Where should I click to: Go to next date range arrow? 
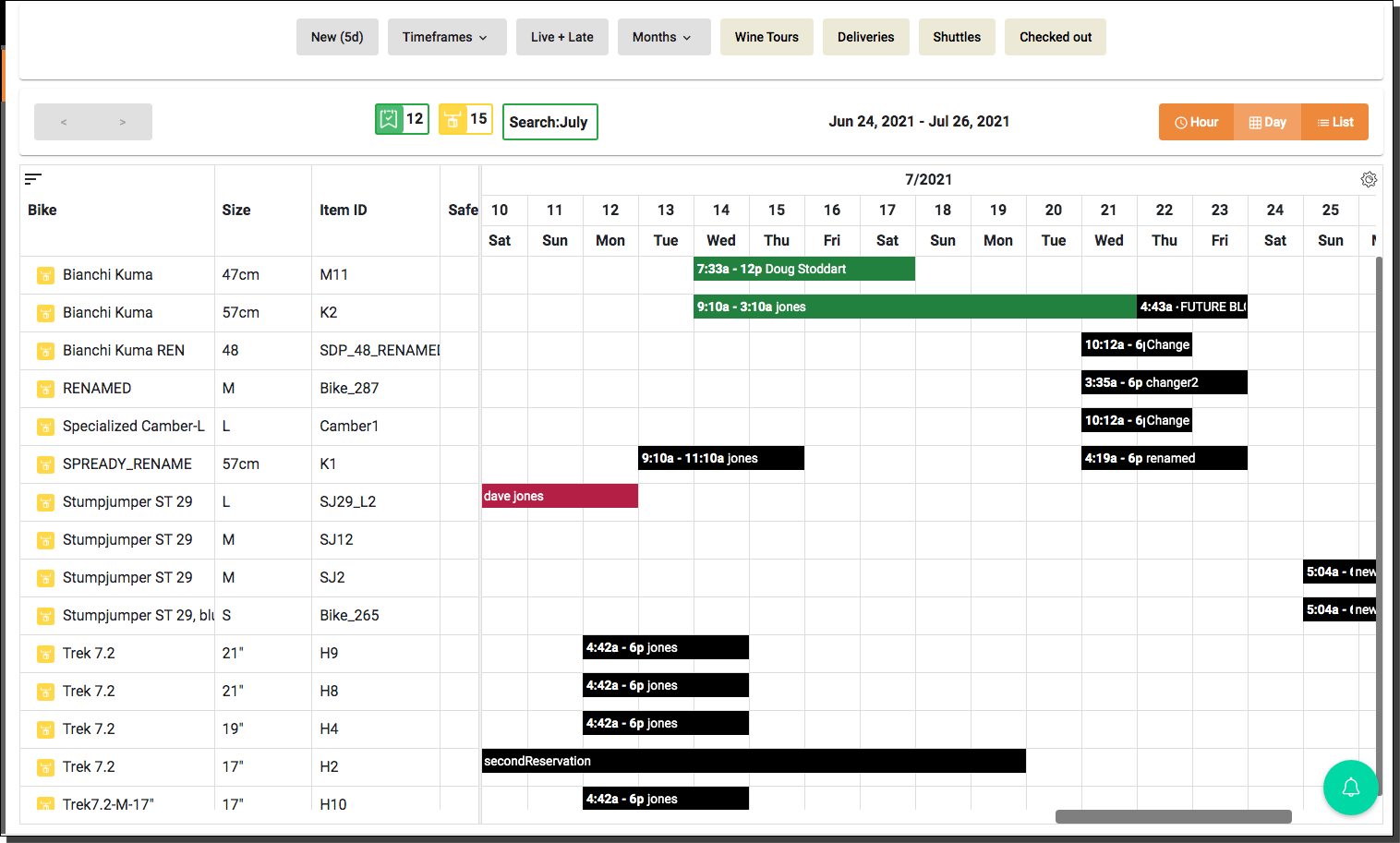point(123,122)
